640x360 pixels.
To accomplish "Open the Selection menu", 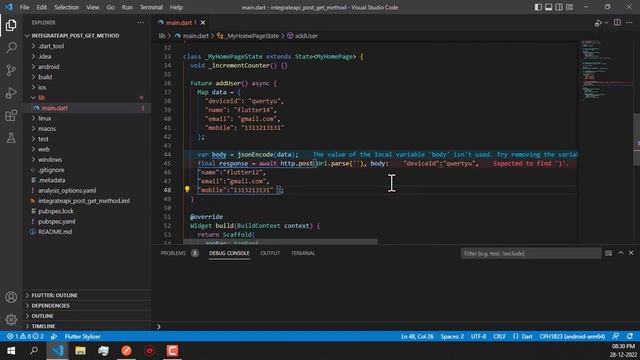I will [67, 7].
